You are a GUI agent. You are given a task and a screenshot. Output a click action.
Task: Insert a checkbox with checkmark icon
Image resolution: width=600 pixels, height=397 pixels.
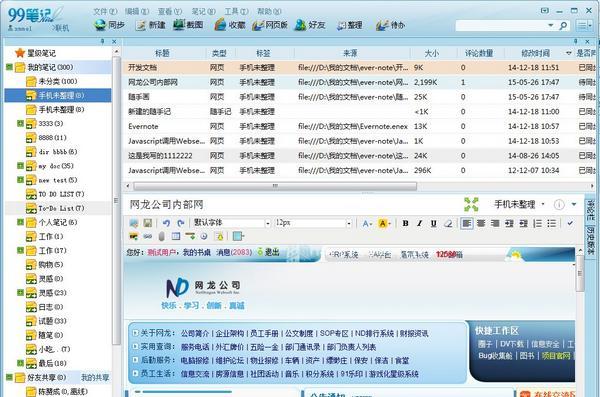click(570, 223)
